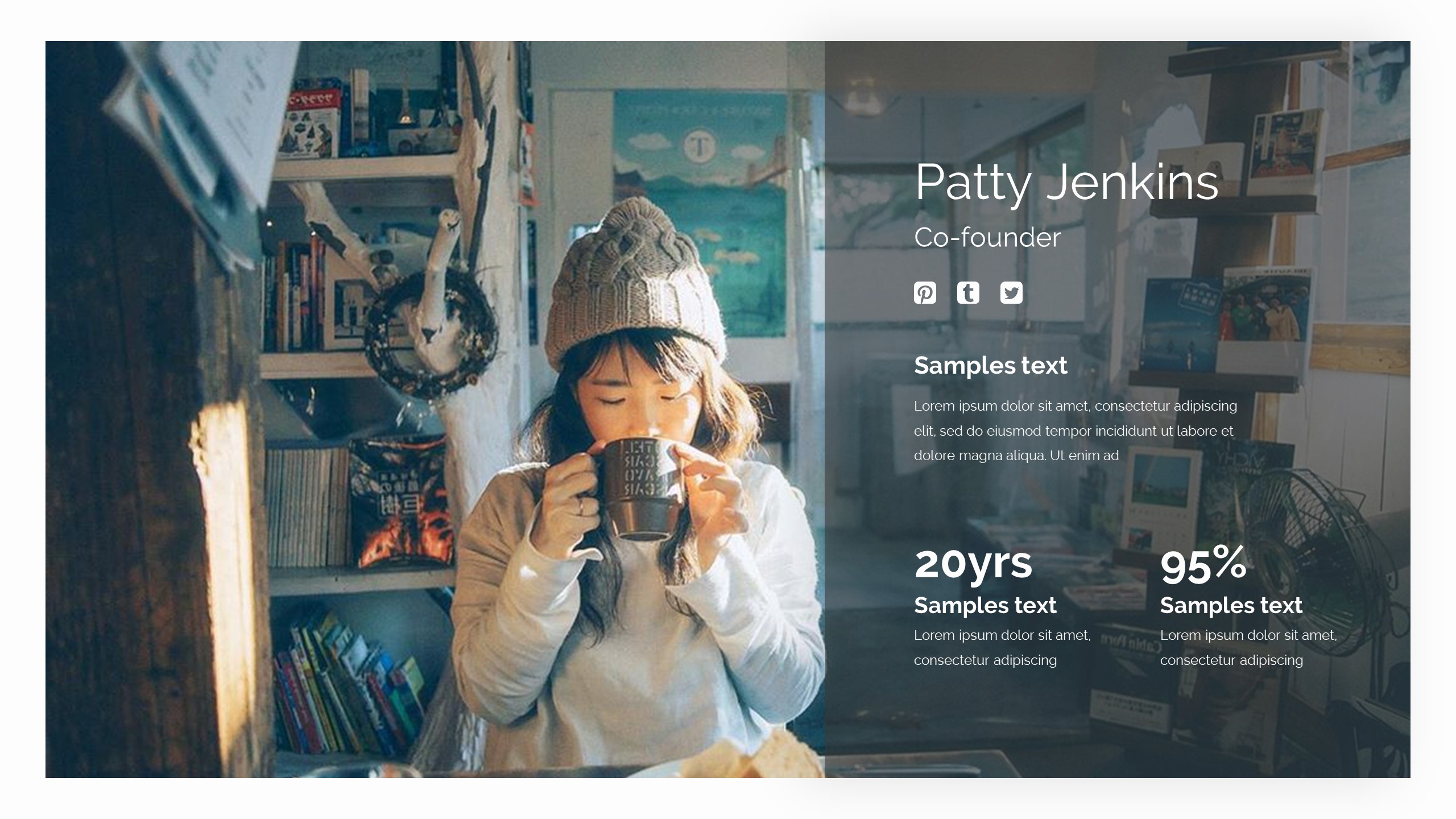Click Samples text heading under 20yrs

point(985,605)
